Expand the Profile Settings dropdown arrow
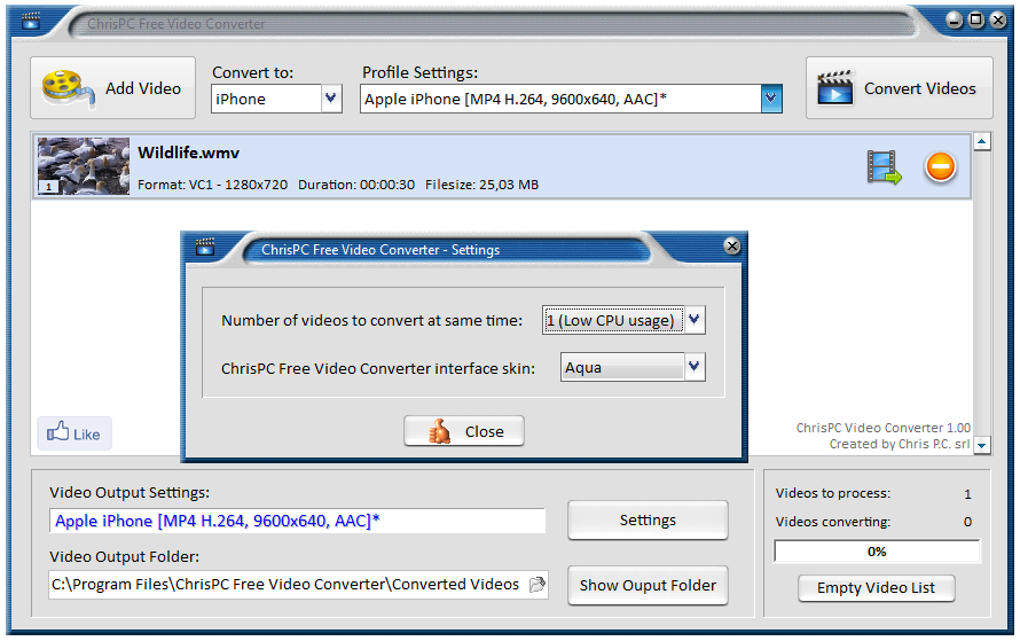 pyautogui.click(x=771, y=99)
